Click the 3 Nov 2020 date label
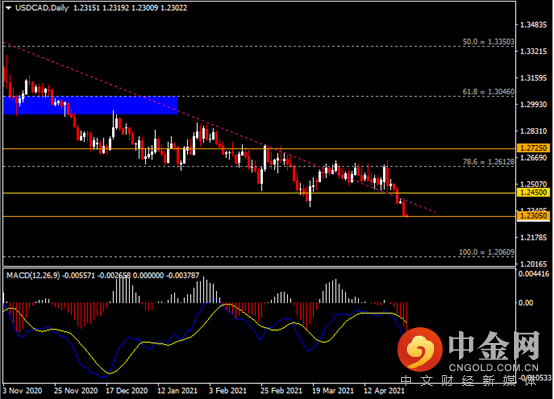Screen dimensions: 554x399 (22, 391)
